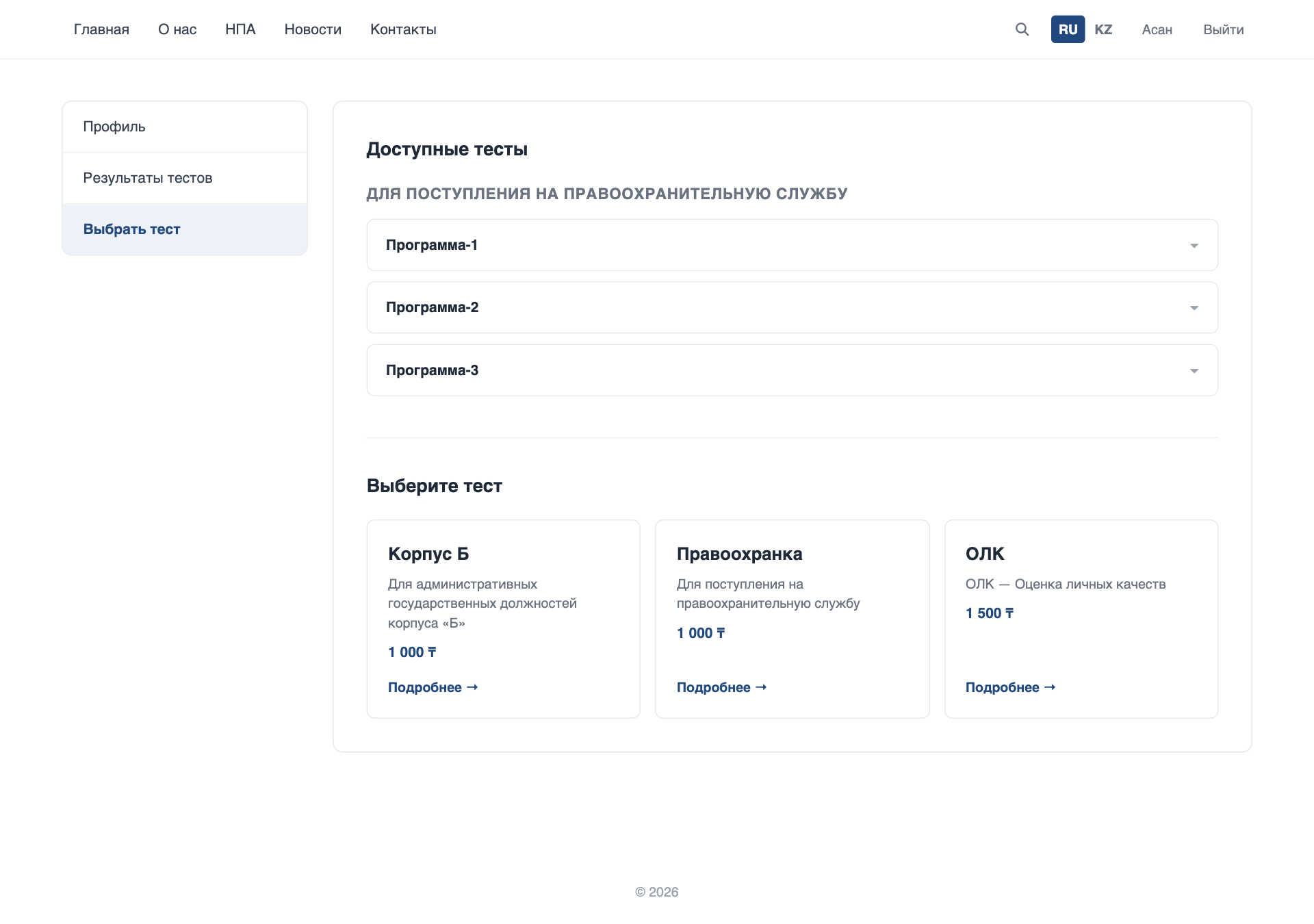Click the ОЛК — Оценка личных качеств description

click(1066, 584)
